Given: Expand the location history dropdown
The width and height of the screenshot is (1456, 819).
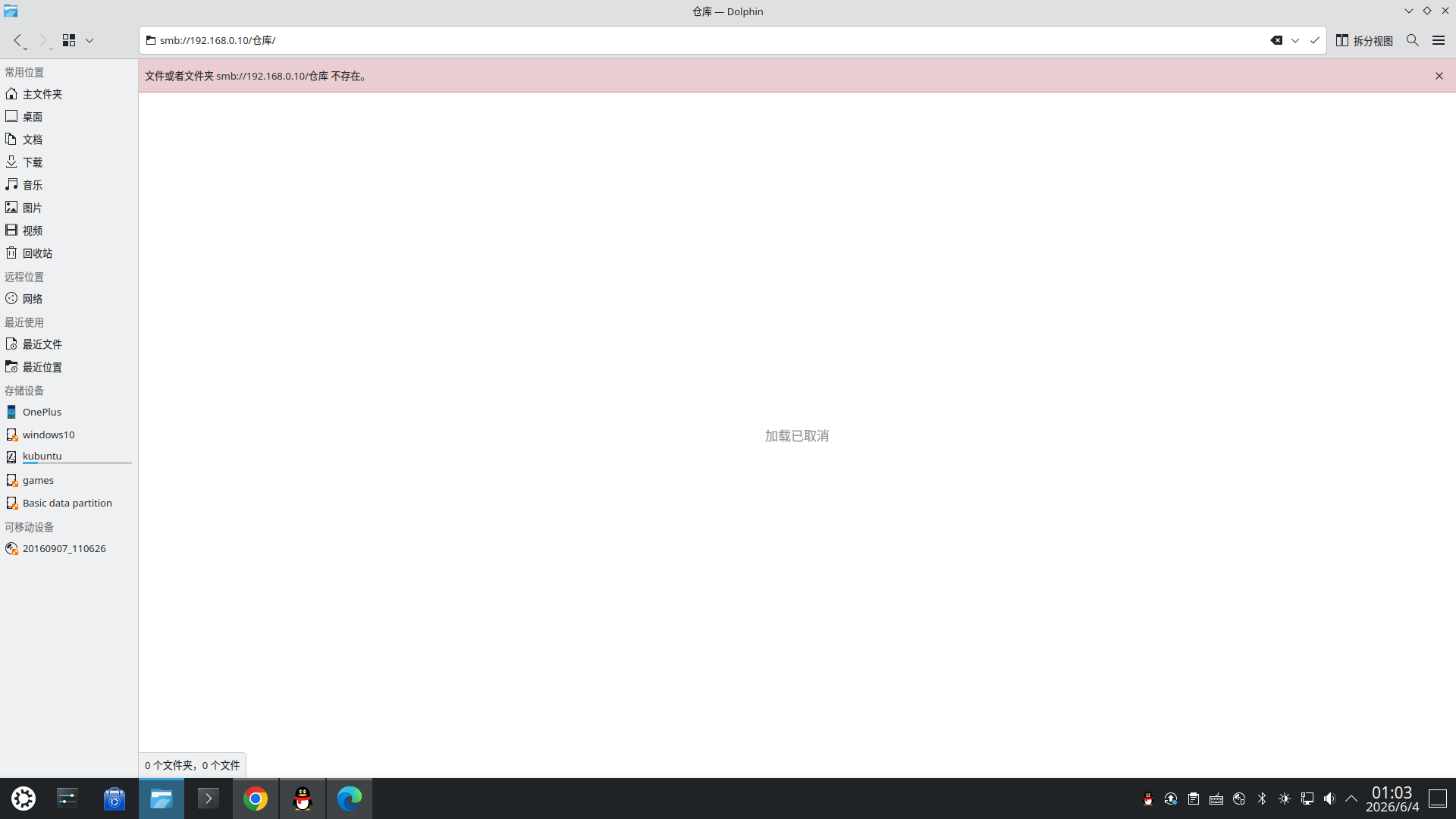Looking at the screenshot, I should click(x=1295, y=40).
